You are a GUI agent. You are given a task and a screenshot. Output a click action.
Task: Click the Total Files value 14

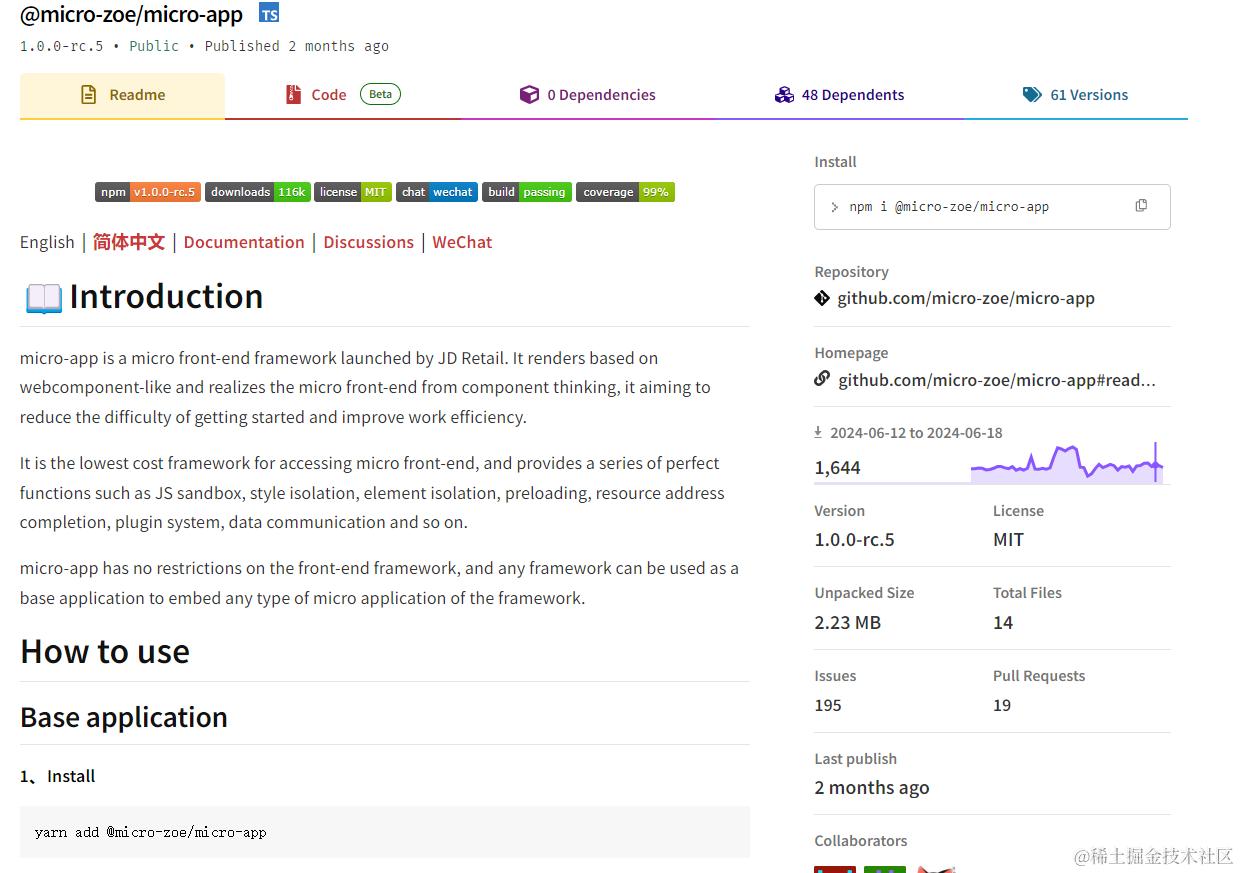[x=1003, y=622]
